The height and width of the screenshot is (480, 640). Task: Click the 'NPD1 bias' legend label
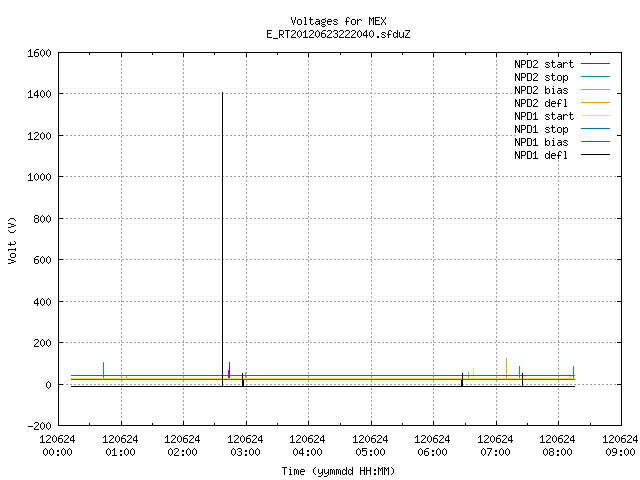[x=541, y=142]
